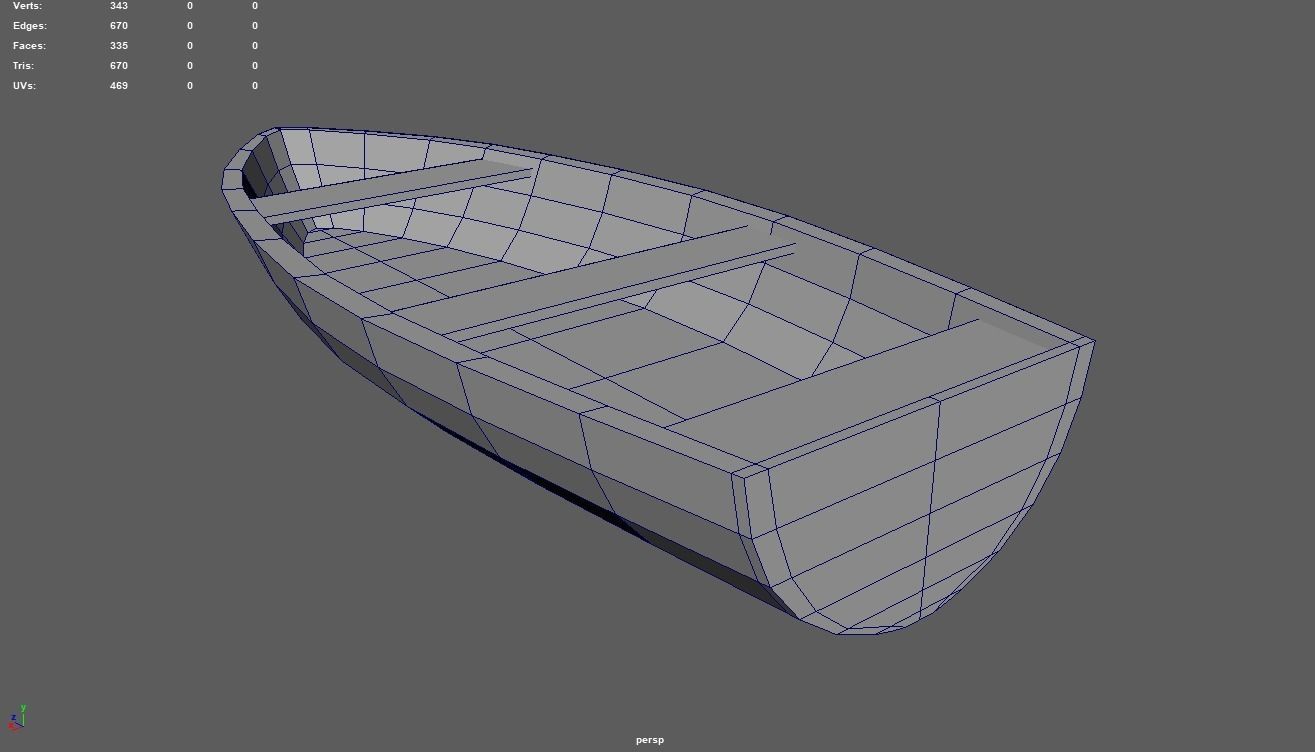Click the 'Edges:' HUD label

(x=30, y=26)
